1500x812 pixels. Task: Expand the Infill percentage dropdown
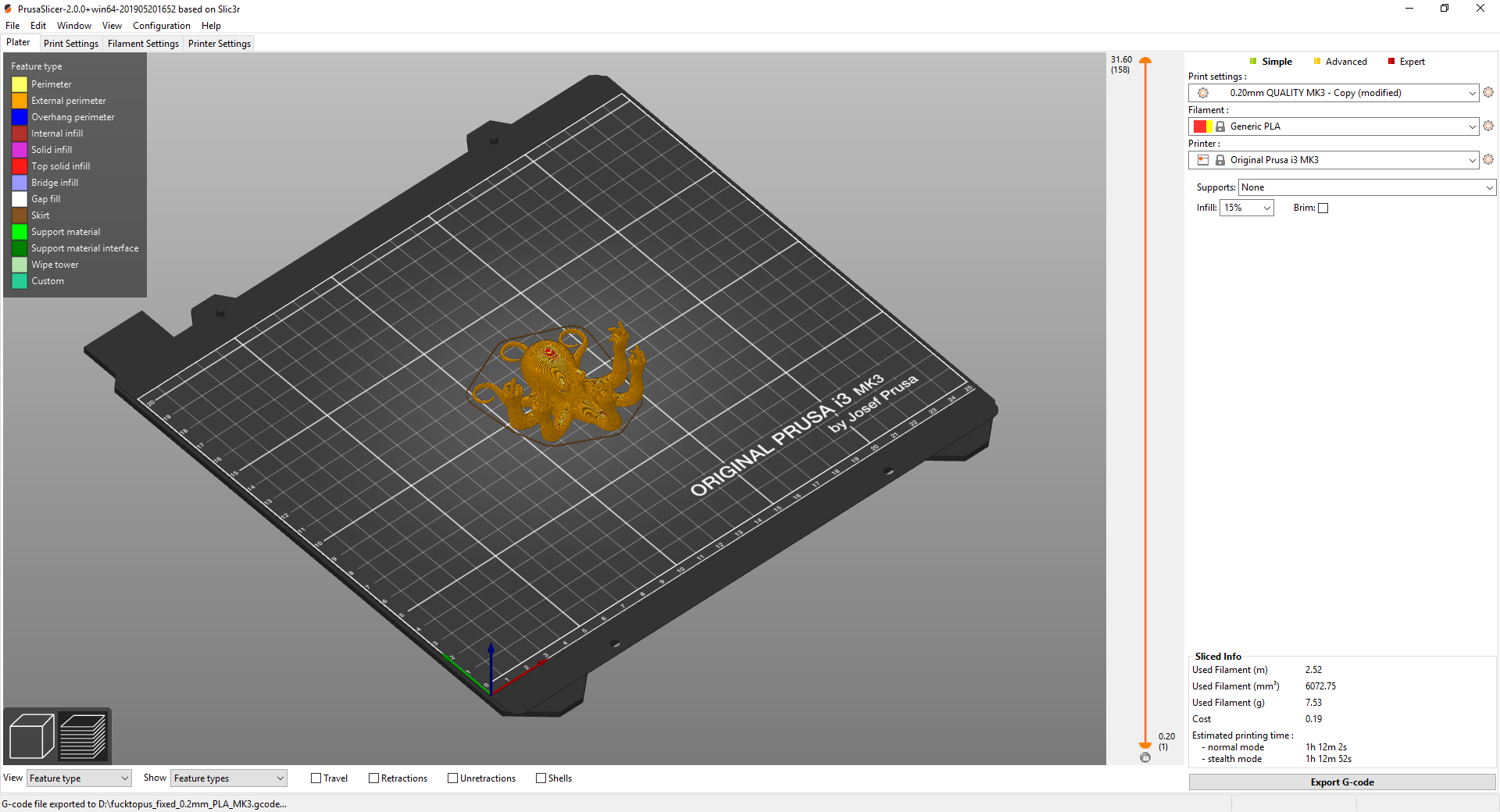point(1247,208)
